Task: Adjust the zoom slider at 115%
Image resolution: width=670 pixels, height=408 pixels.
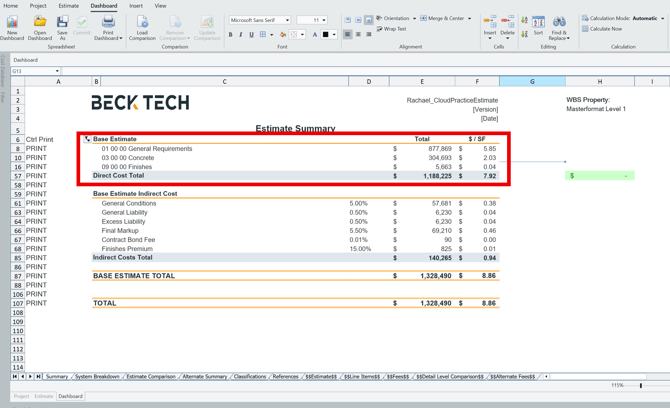Action: (641, 385)
